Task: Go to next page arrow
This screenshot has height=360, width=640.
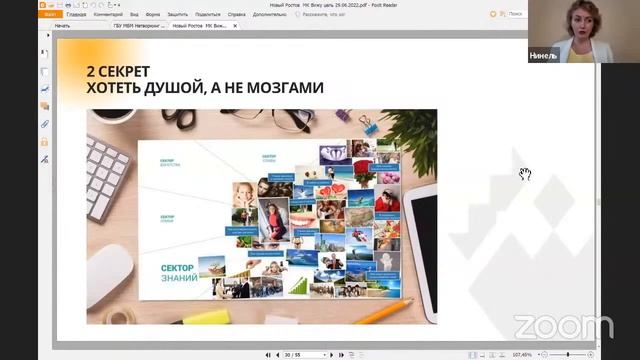Action: click(331, 355)
